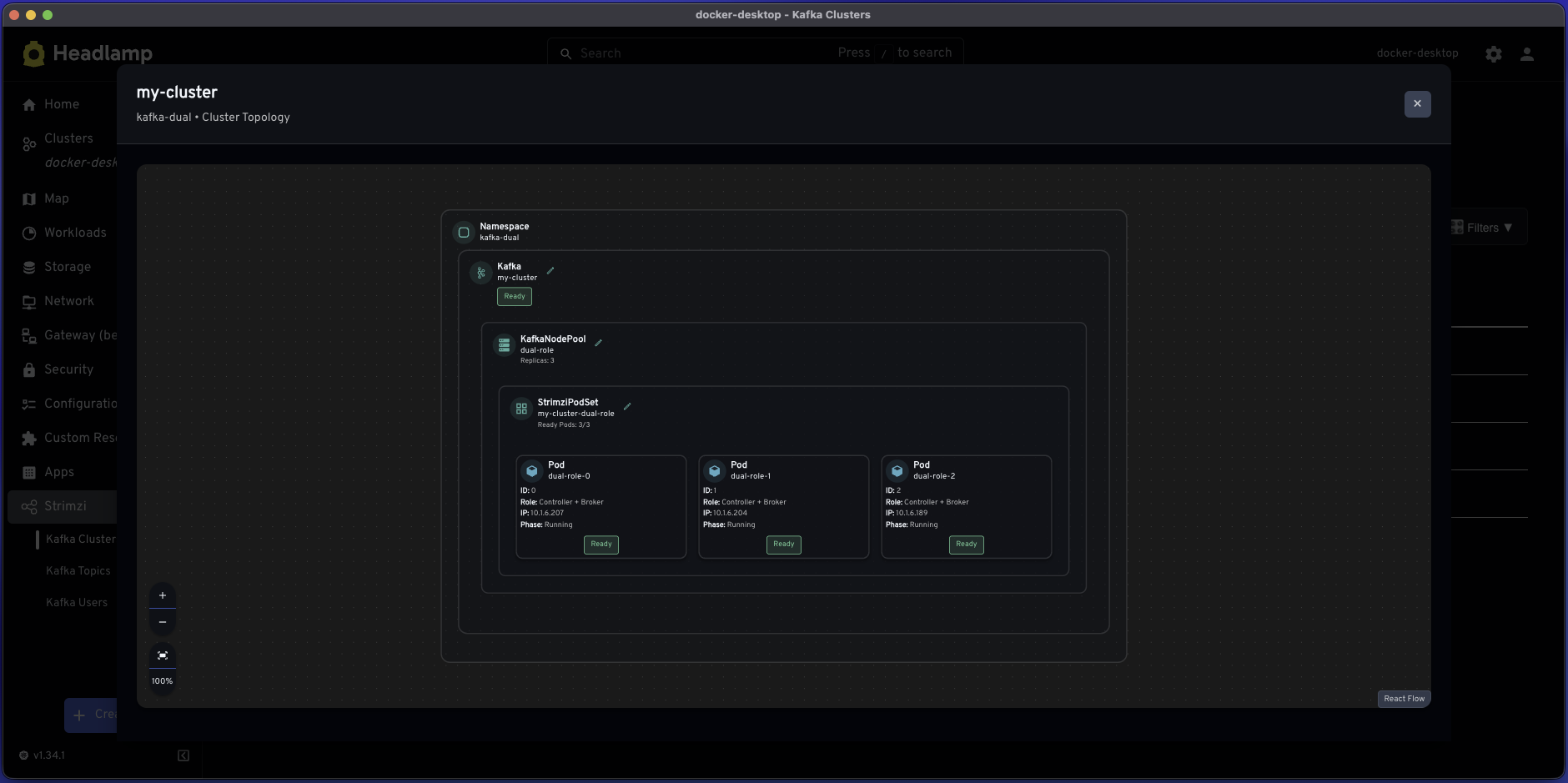Close the my-cluster topology dialog
1568x783 pixels.
(1417, 104)
